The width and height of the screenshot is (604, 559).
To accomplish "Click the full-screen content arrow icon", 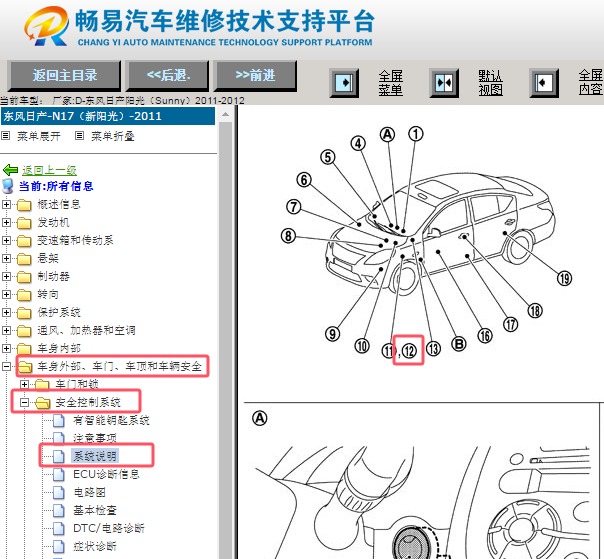I will 544,83.
